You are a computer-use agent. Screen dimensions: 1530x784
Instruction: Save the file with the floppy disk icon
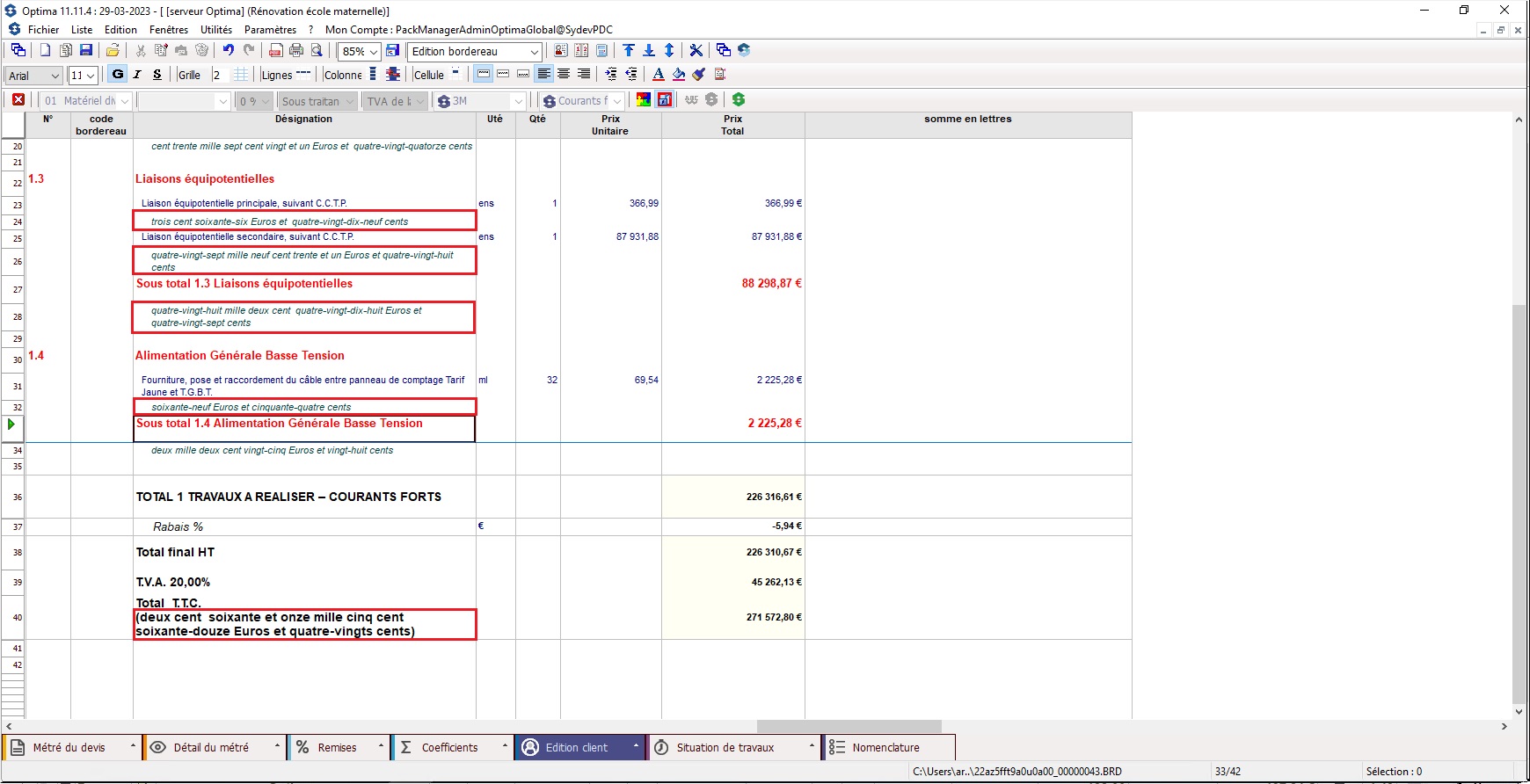coord(86,51)
